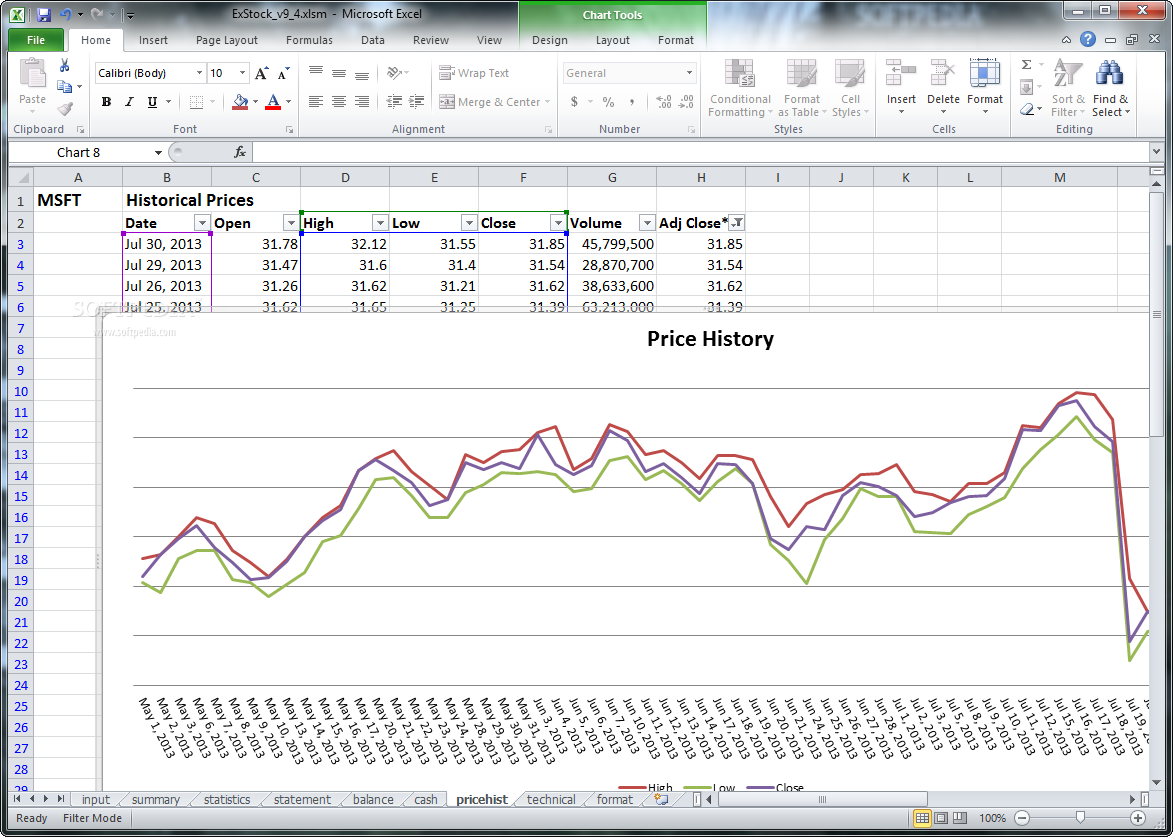Open Find & Select binoculars menu
Viewport: 1173px width, 837px height.
[1110, 88]
